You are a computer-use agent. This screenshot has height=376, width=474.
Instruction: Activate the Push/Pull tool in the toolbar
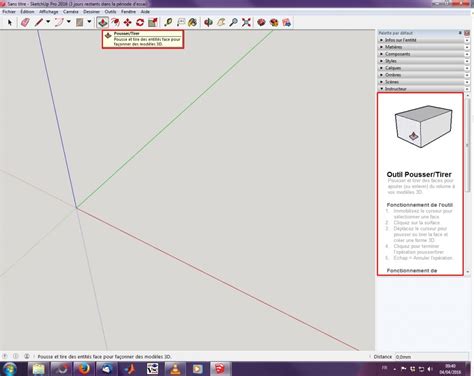pos(103,22)
